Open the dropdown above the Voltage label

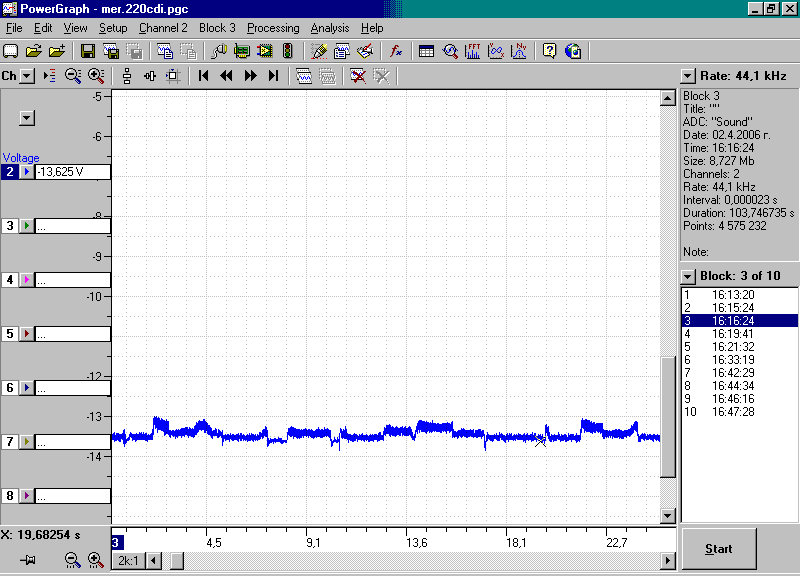coord(27,118)
